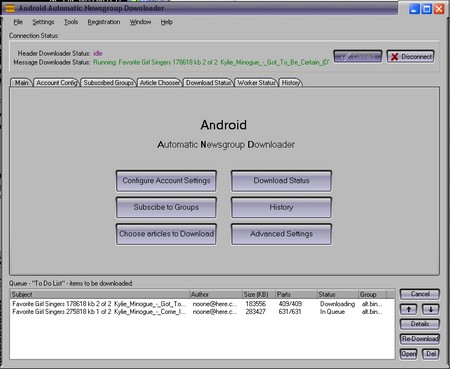Click Configure Account Settings button
Screen dimensions: 450x369
click(x=166, y=181)
